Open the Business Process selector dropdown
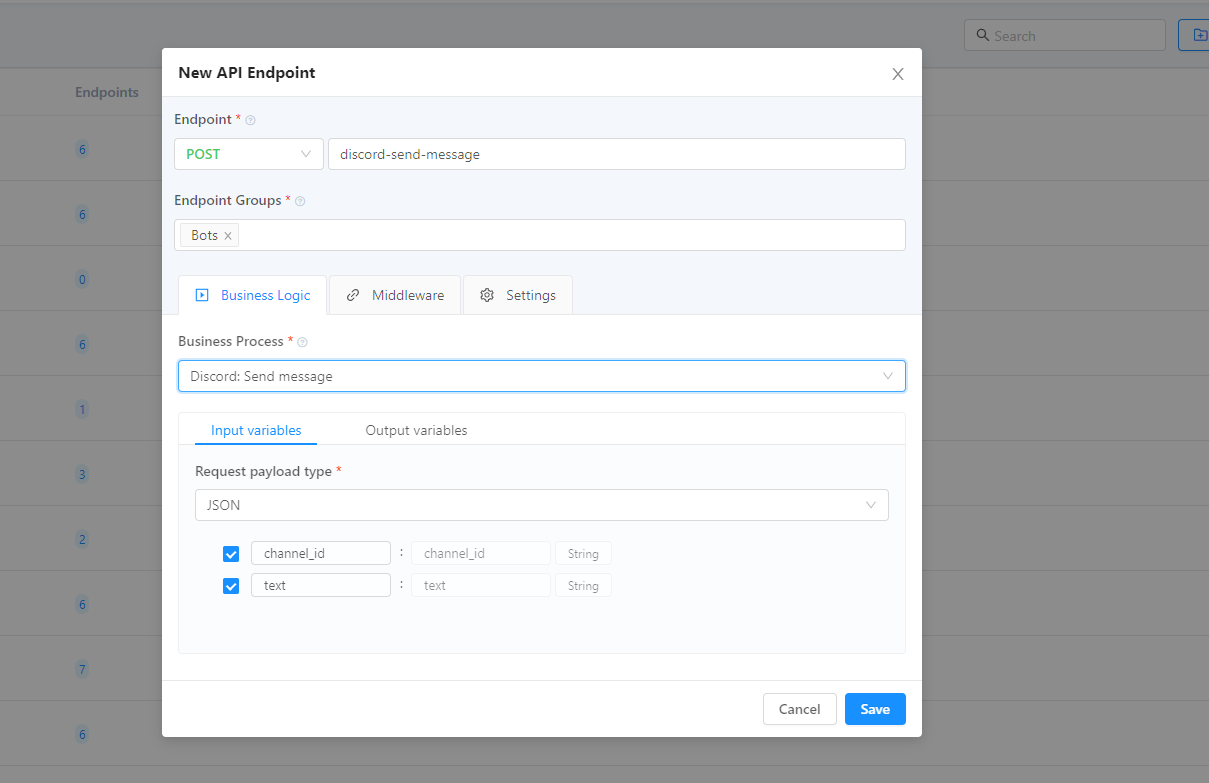Image resolution: width=1209 pixels, height=783 pixels. 887,376
